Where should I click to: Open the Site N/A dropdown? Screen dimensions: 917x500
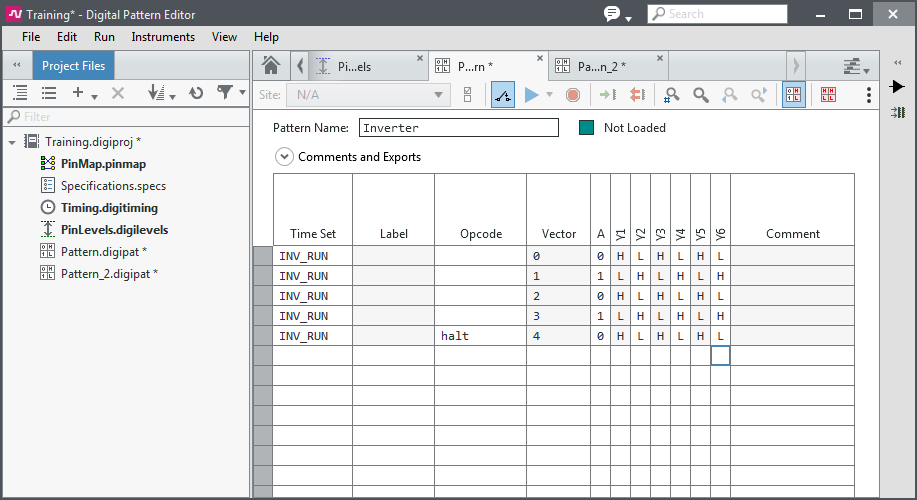click(x=368, y=95)
